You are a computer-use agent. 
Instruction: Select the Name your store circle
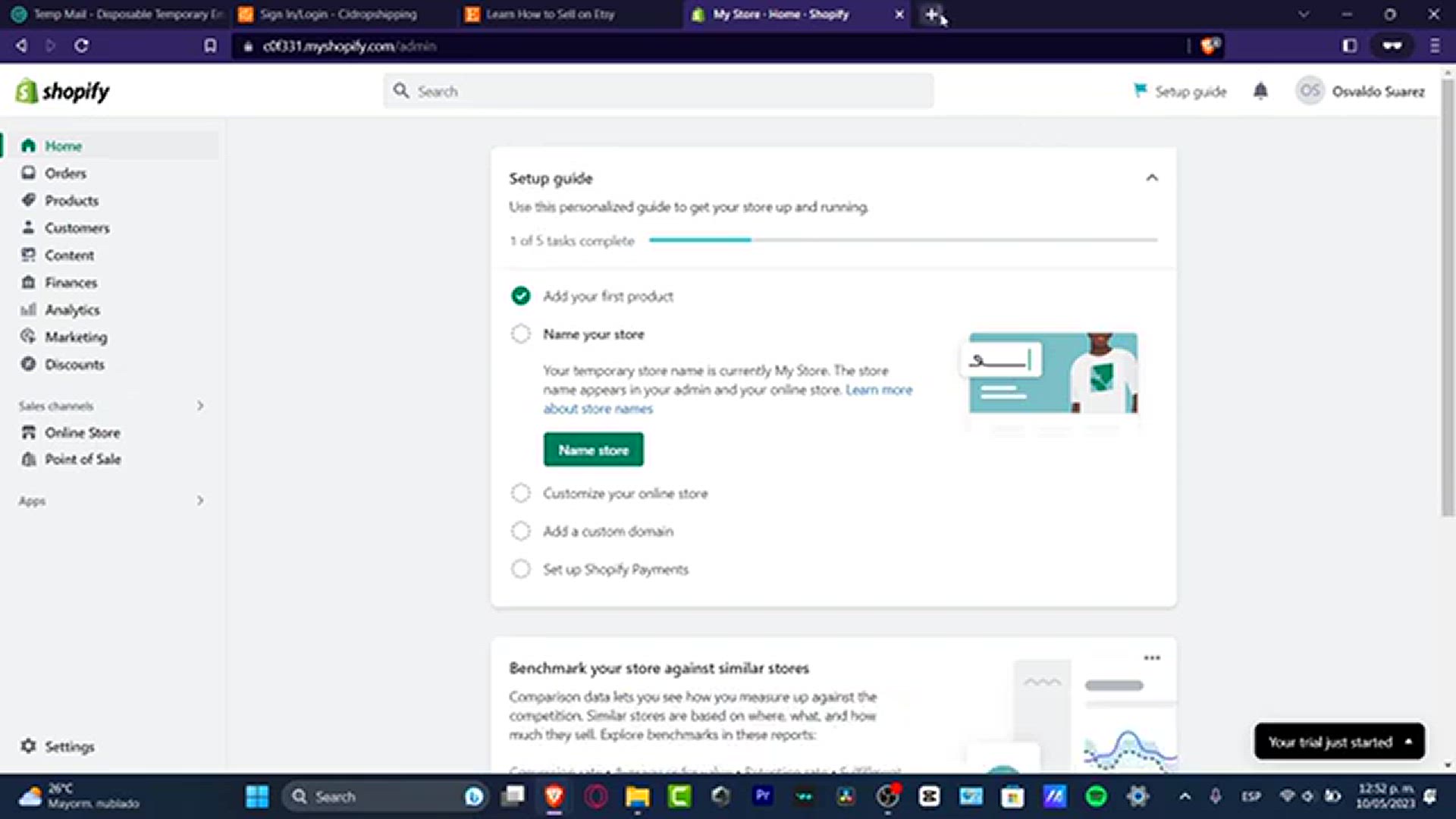click(521, 334)
